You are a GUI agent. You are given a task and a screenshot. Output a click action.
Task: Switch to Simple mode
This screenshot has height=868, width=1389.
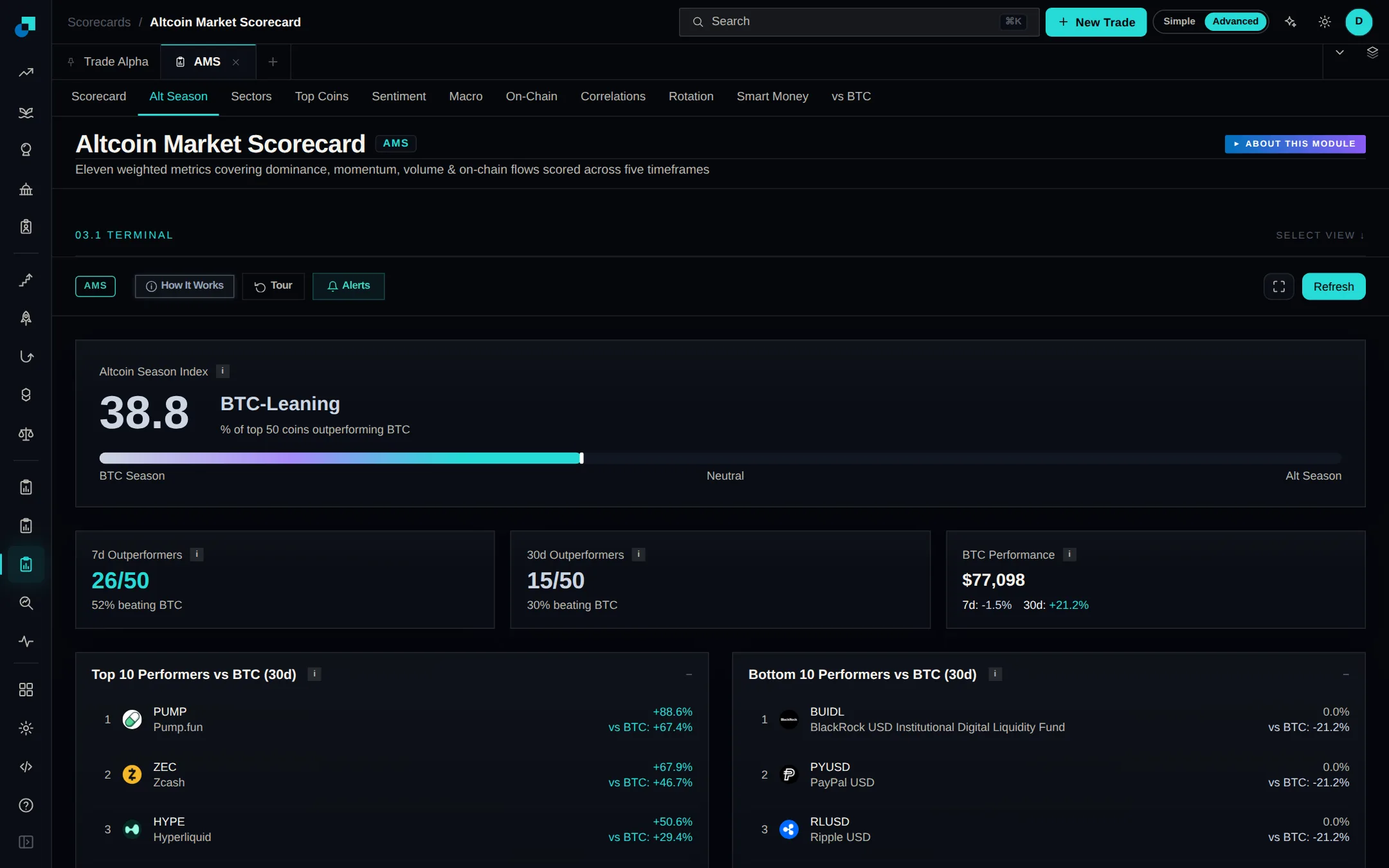[x=1179, y=22]
